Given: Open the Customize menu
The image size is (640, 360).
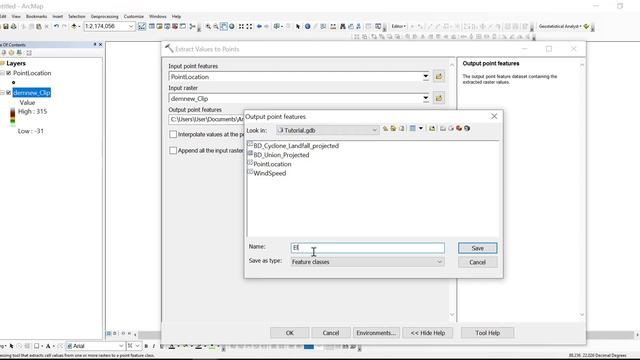Looking at the screenshot, I should (134, 16).
